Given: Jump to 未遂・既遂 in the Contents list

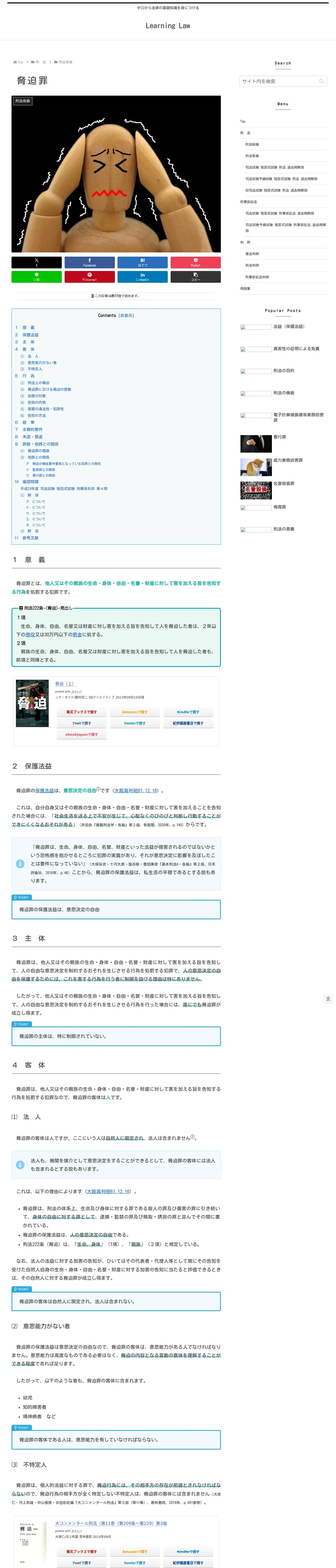Looking at the screenshot, I should 32,436.
